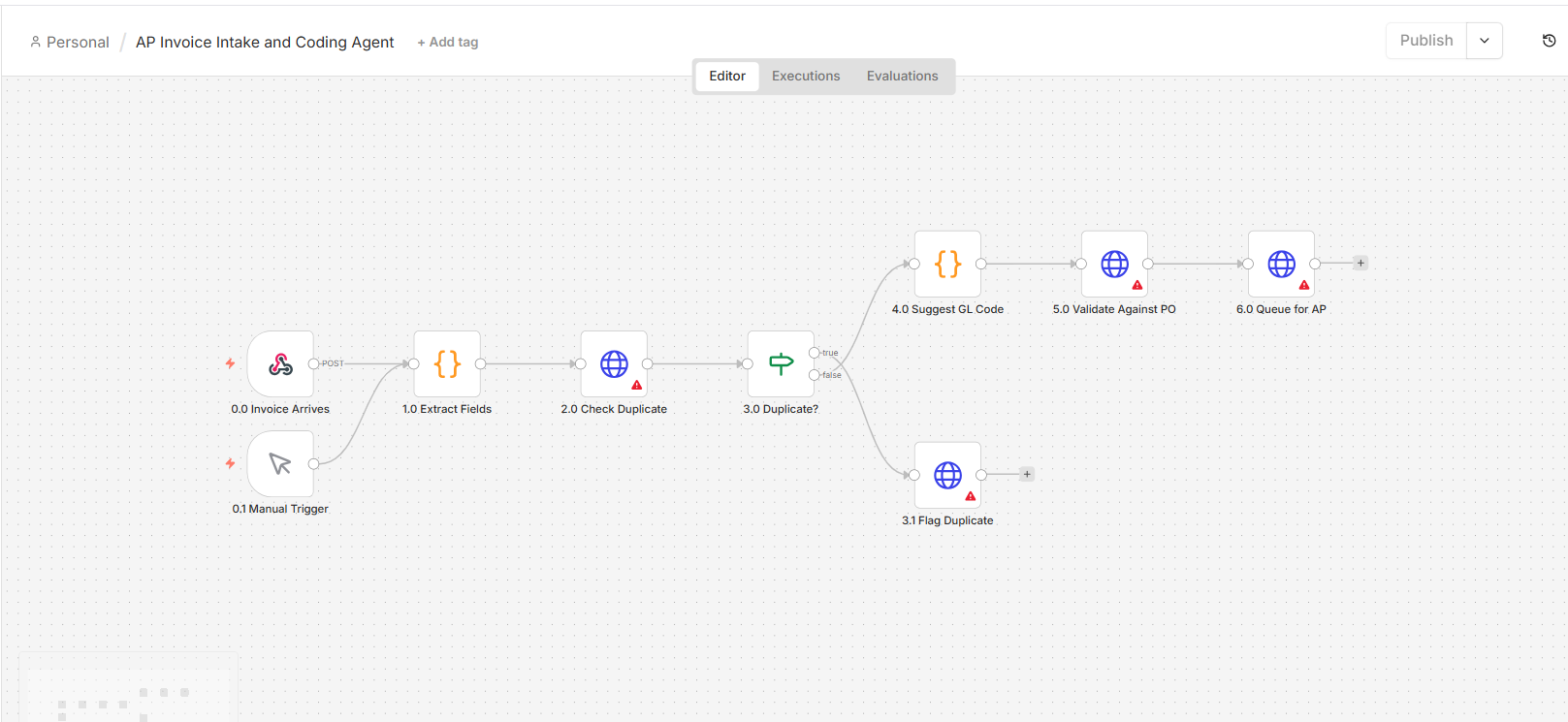Select the 6.0 Queue for AP node

click(x=1281, y=264)
